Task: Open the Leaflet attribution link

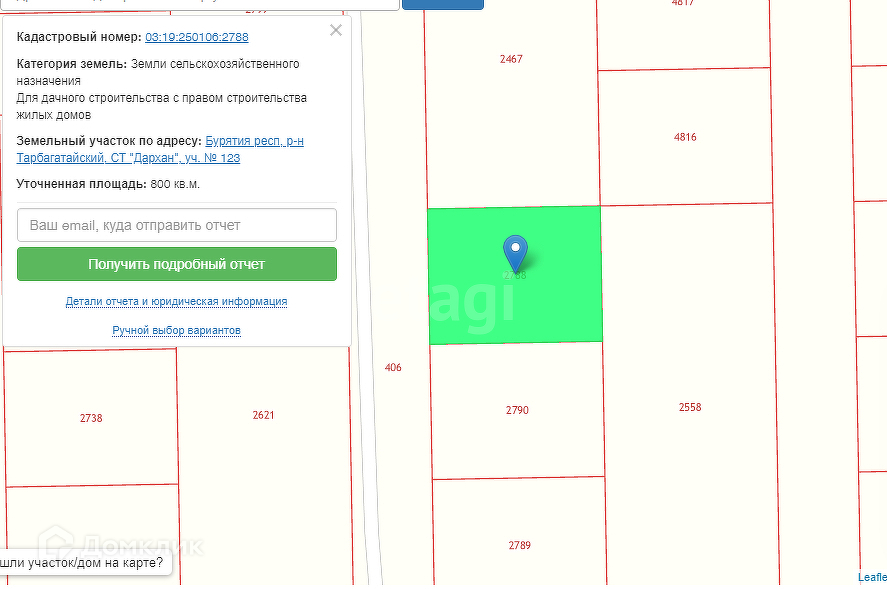Action: (x=872, y=577)
